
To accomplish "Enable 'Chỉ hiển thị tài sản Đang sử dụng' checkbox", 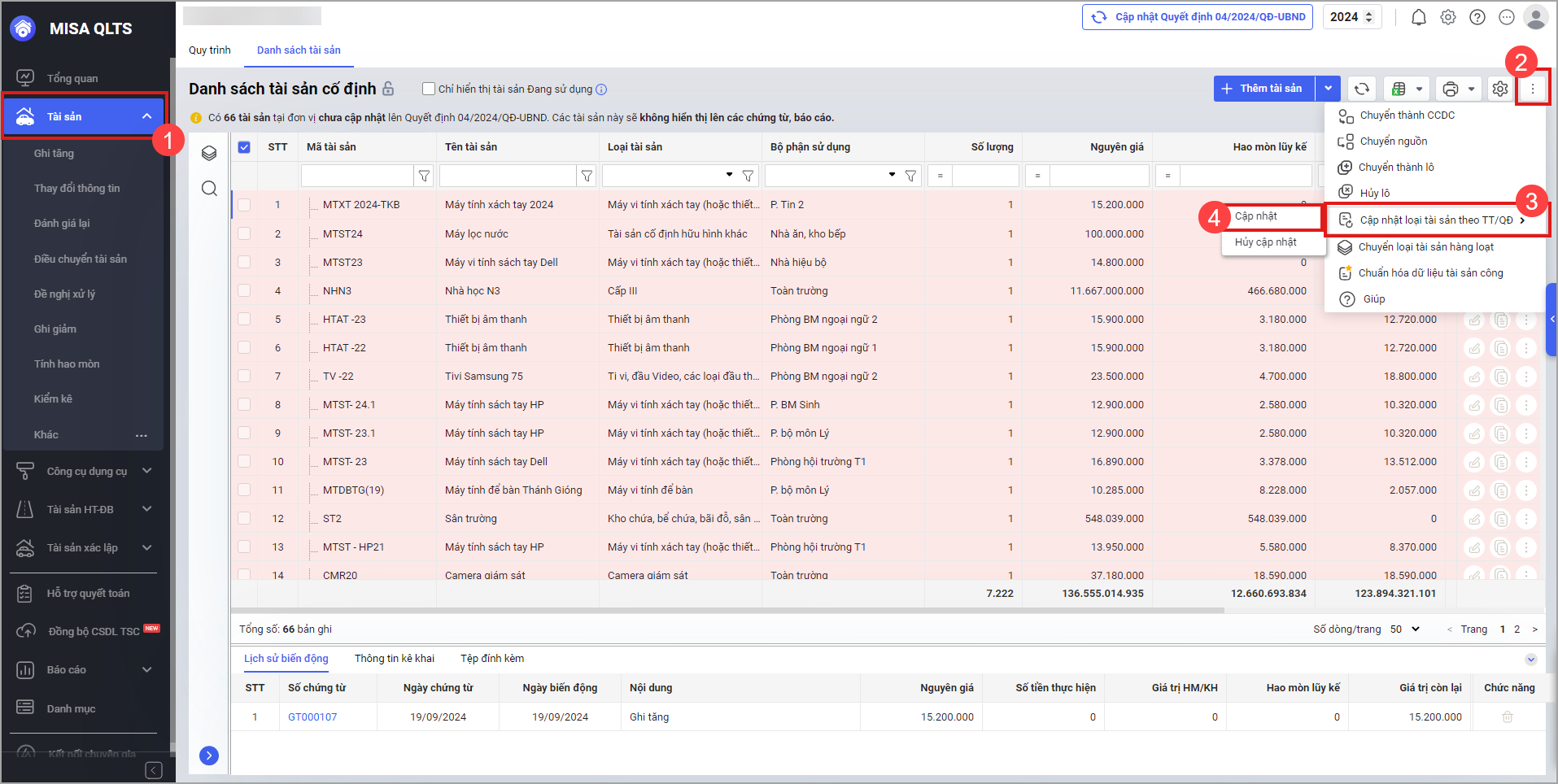I will tap(429, 89).
